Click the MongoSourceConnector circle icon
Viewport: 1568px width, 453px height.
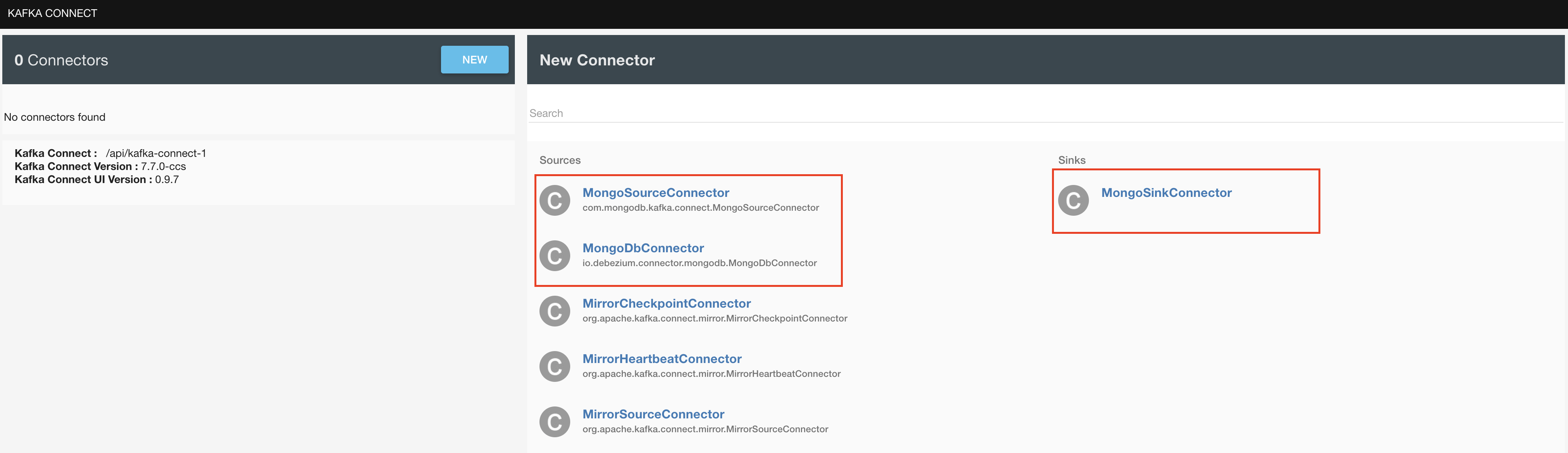[554, 200]
